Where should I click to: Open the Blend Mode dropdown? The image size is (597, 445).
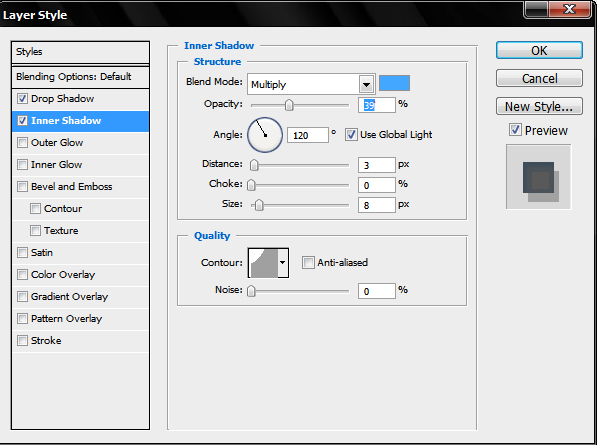(x=311, y=84)
